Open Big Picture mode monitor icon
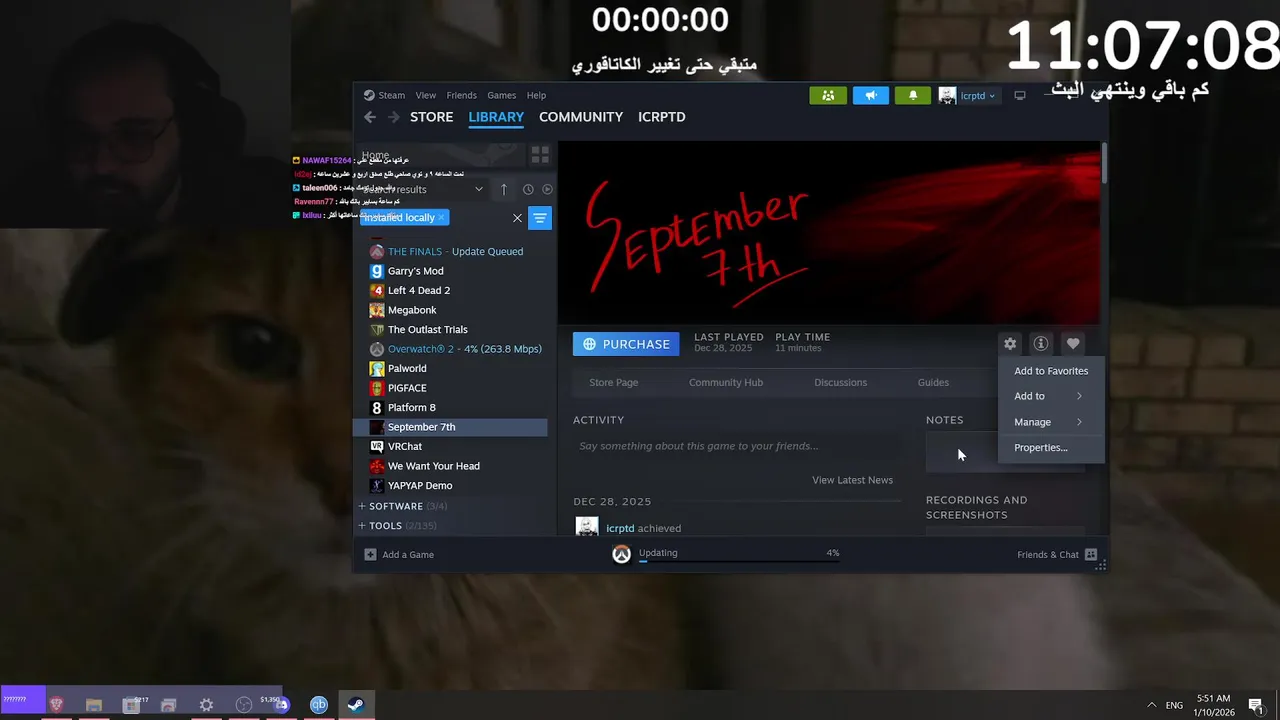This screenshot has width=1280, height=720. [1020, 95]
